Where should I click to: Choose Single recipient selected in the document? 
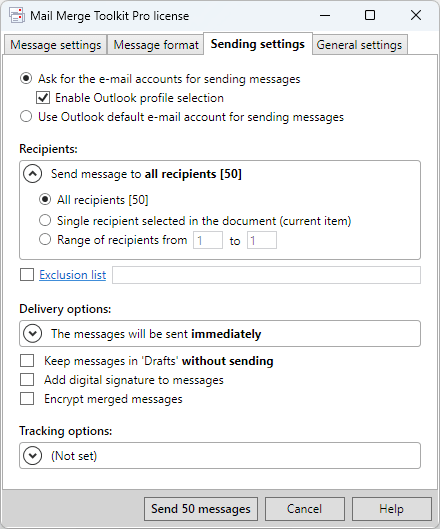coord(45,221)
